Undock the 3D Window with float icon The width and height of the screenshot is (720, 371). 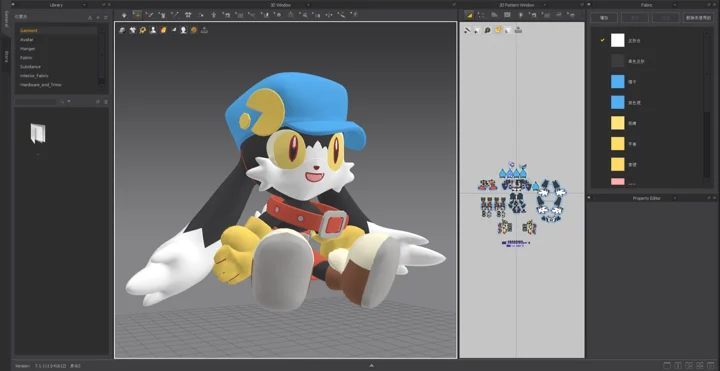click(454, 5)
